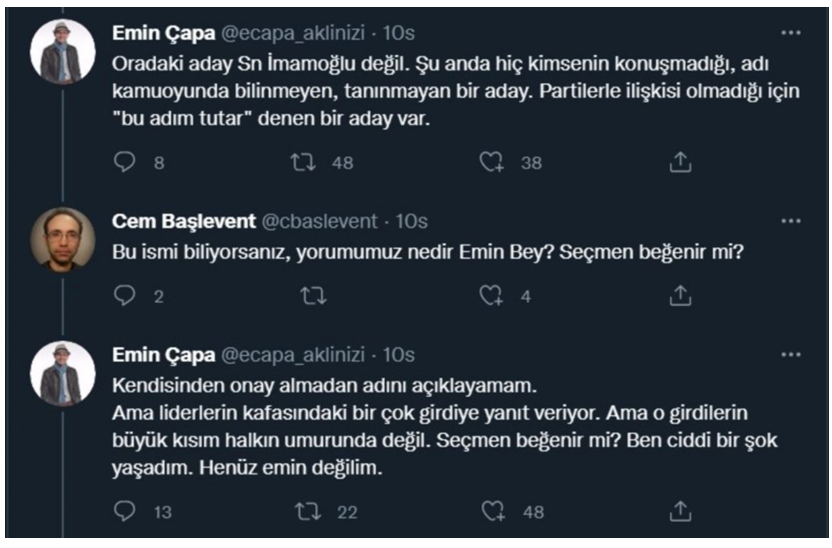Open more options on Cem Başlevent's tweet
This screenshot has width=832, height=548.
pos(791,221)
